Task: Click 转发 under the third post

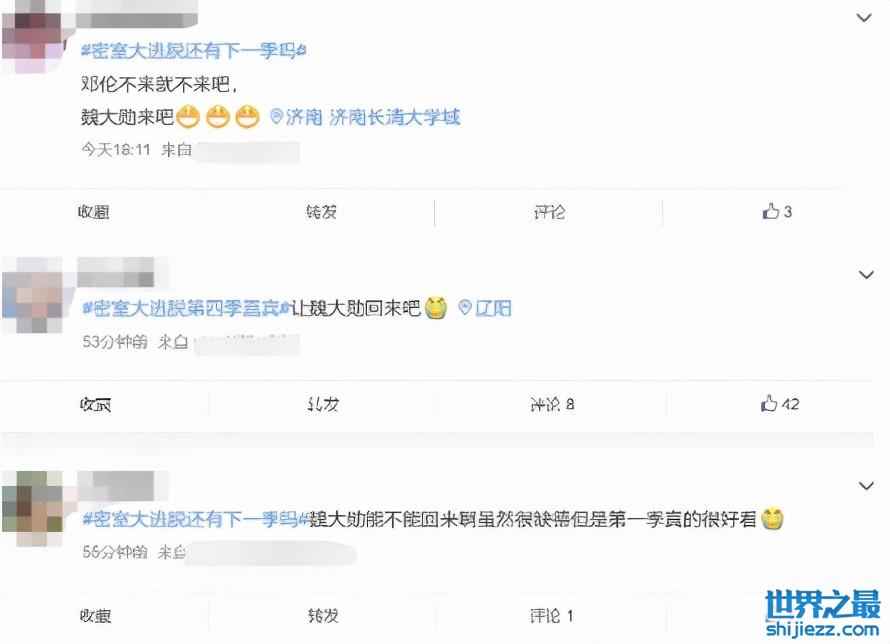Action: (323, 616)
